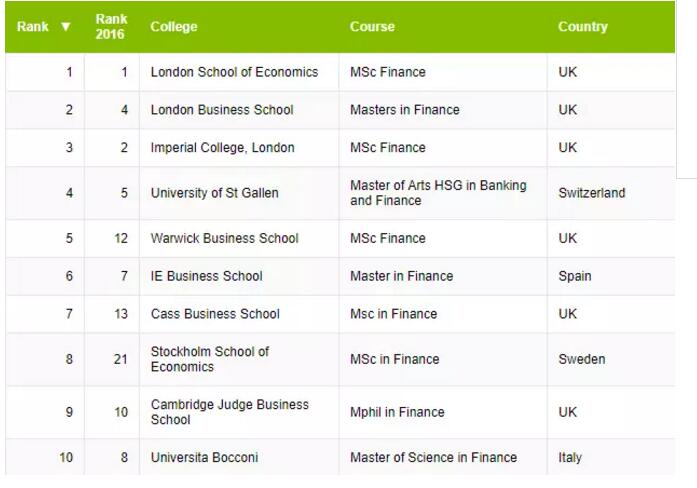Click Master of Arts HSG course cell

(438, 193)
